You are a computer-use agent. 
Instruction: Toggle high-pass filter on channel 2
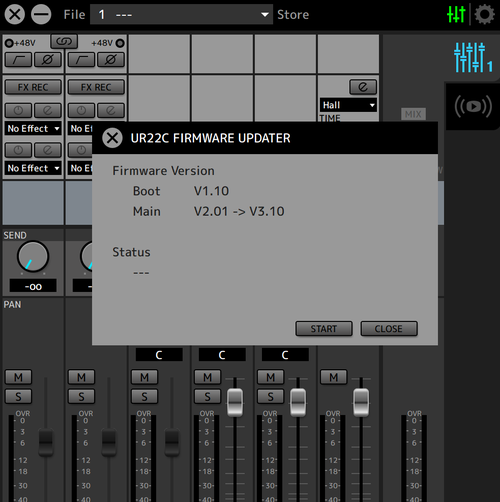[82, 60]
